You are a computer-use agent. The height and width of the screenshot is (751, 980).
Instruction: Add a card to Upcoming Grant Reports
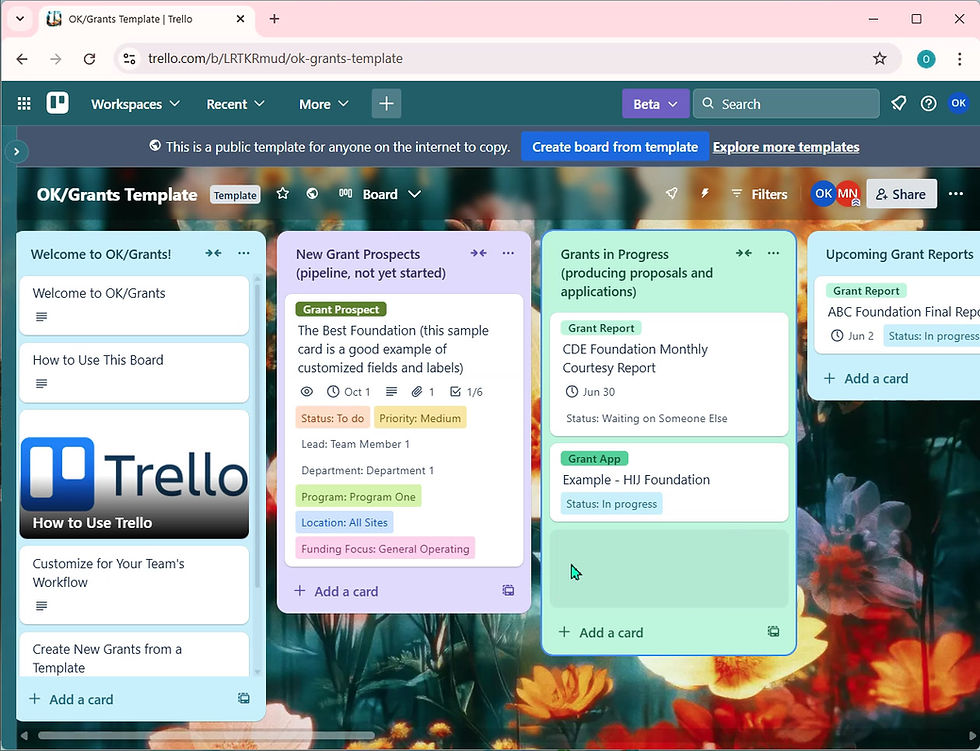click(867, 379)
